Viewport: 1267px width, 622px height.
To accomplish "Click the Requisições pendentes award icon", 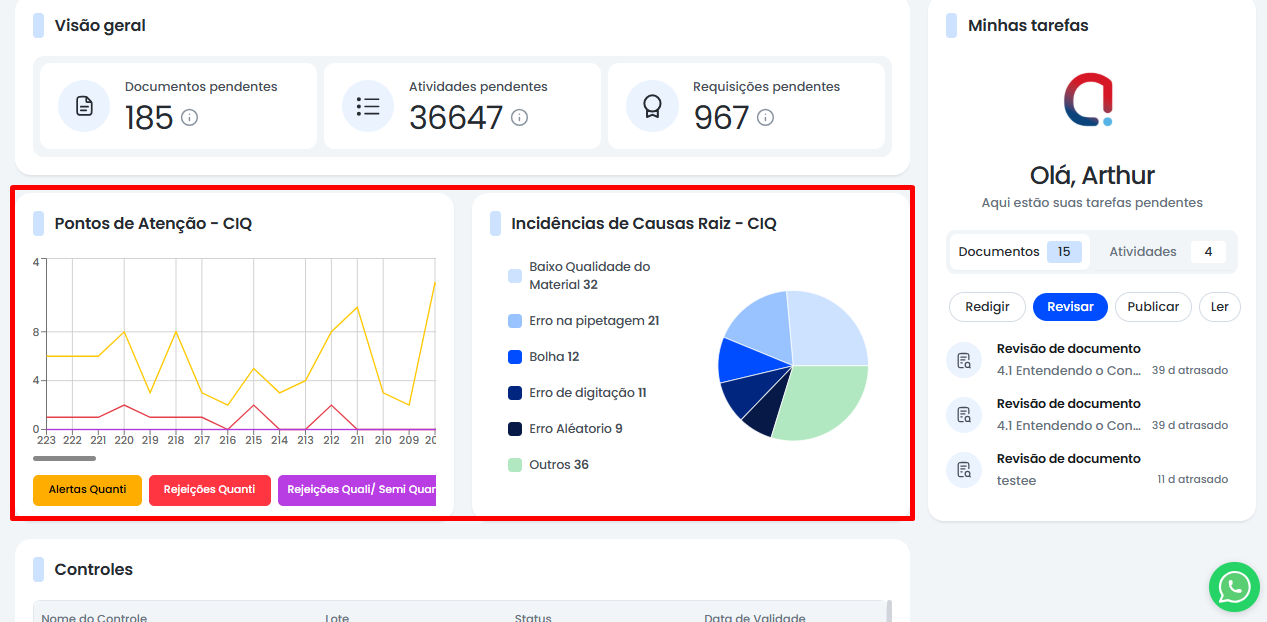I will point(652,106).
